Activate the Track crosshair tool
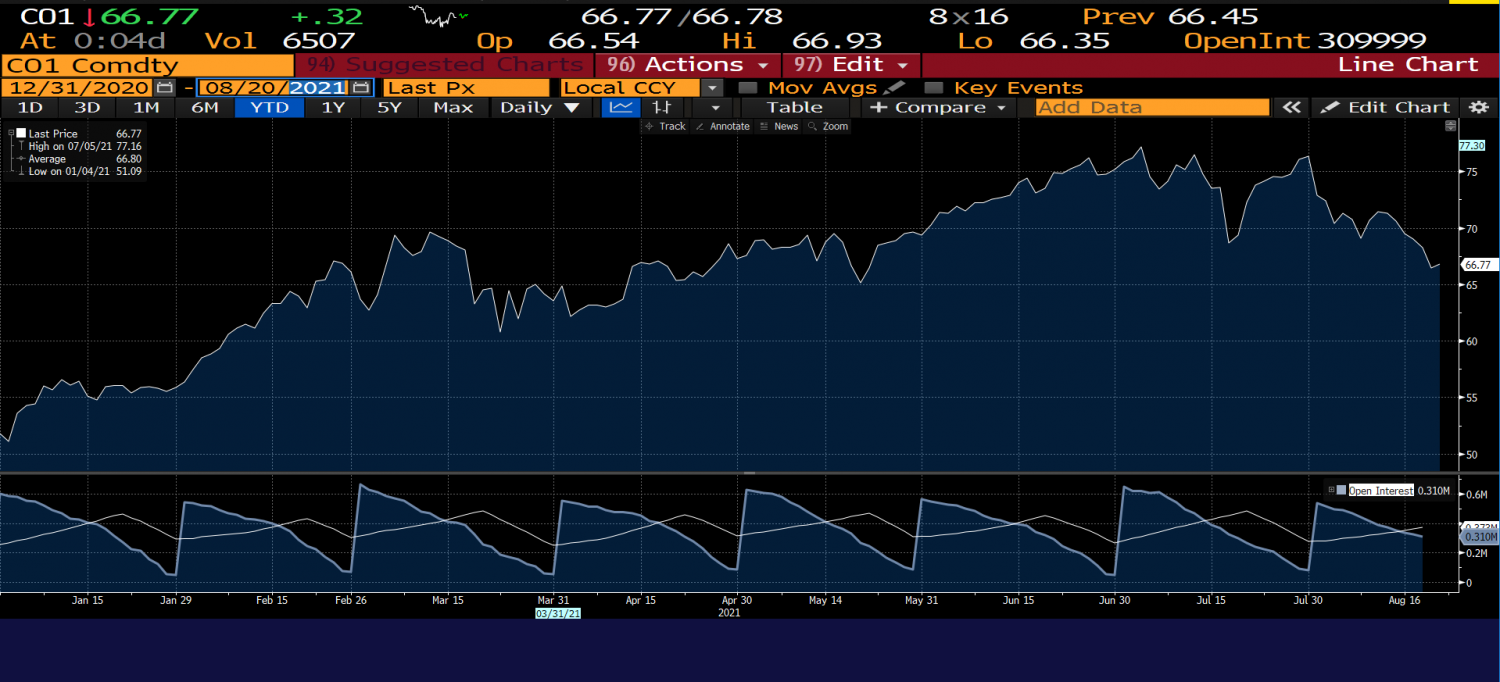This screenshot has width=1500, height=682. 666,126
